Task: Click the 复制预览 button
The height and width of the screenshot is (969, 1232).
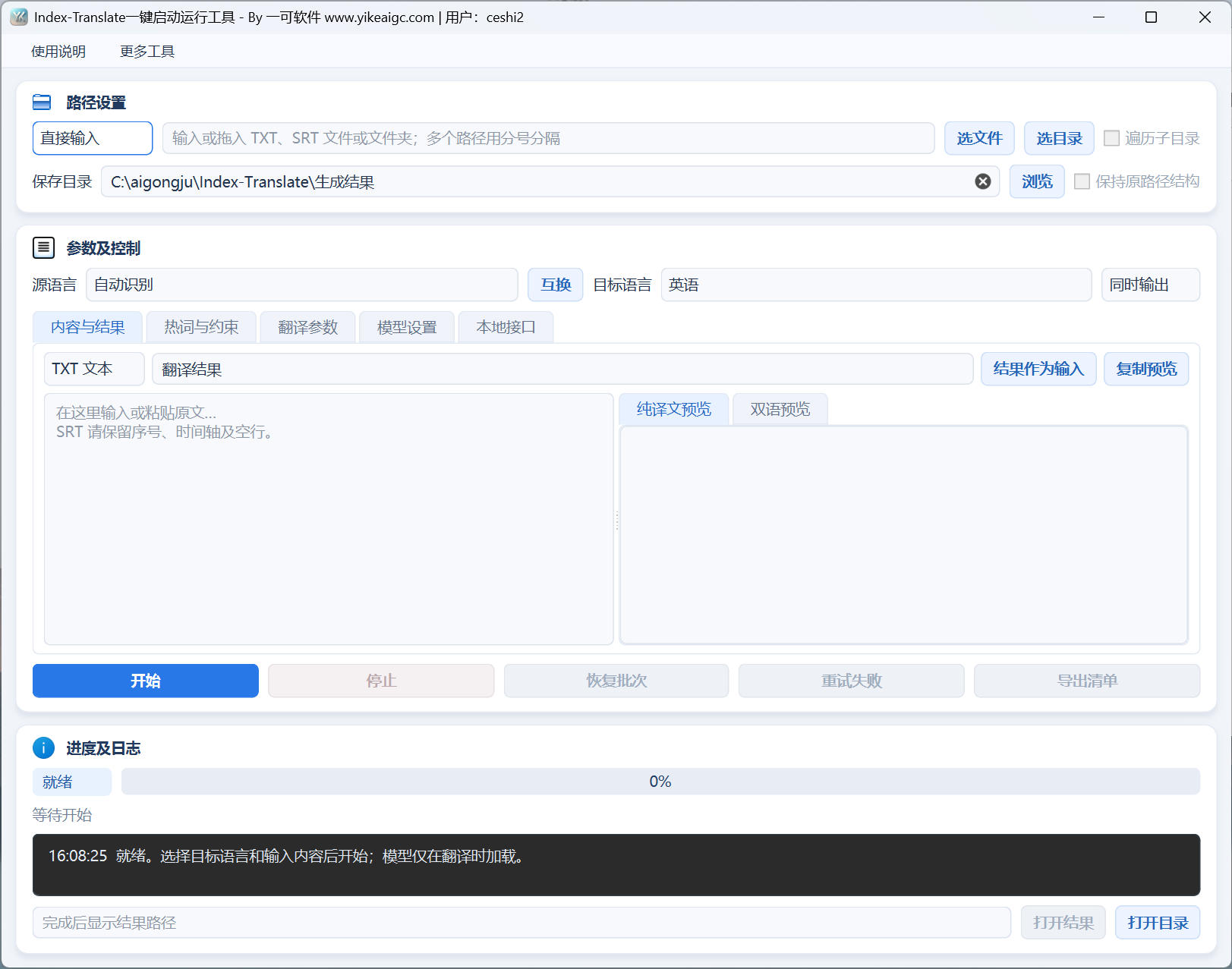Action: coord(1146,369)
